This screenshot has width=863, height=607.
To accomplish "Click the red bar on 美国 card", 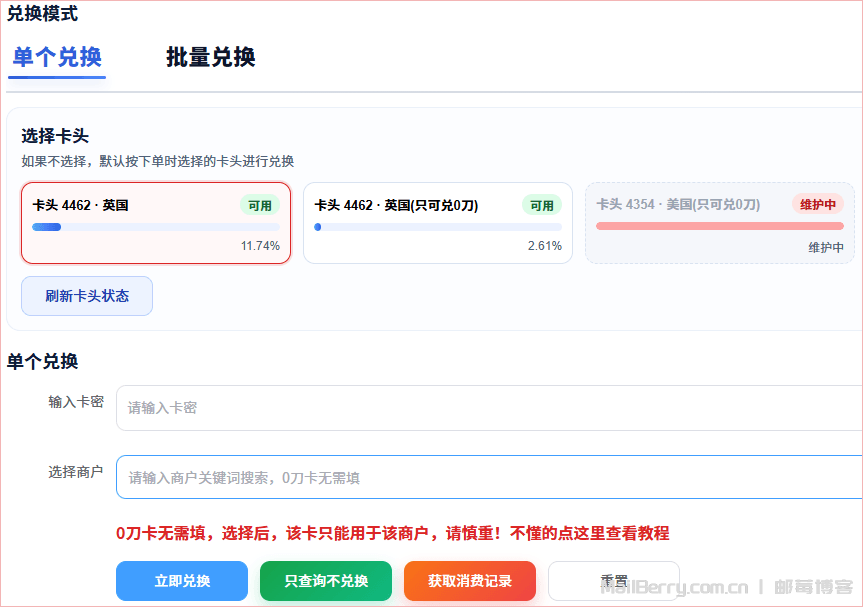I will click(x=719, y=226).
